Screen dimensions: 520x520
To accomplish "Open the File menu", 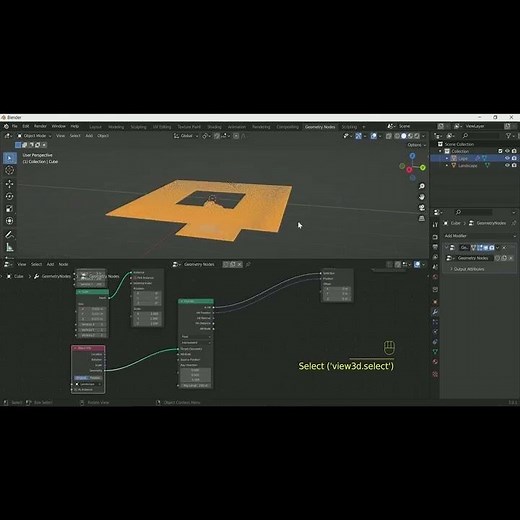I will (x=15, y=126).
